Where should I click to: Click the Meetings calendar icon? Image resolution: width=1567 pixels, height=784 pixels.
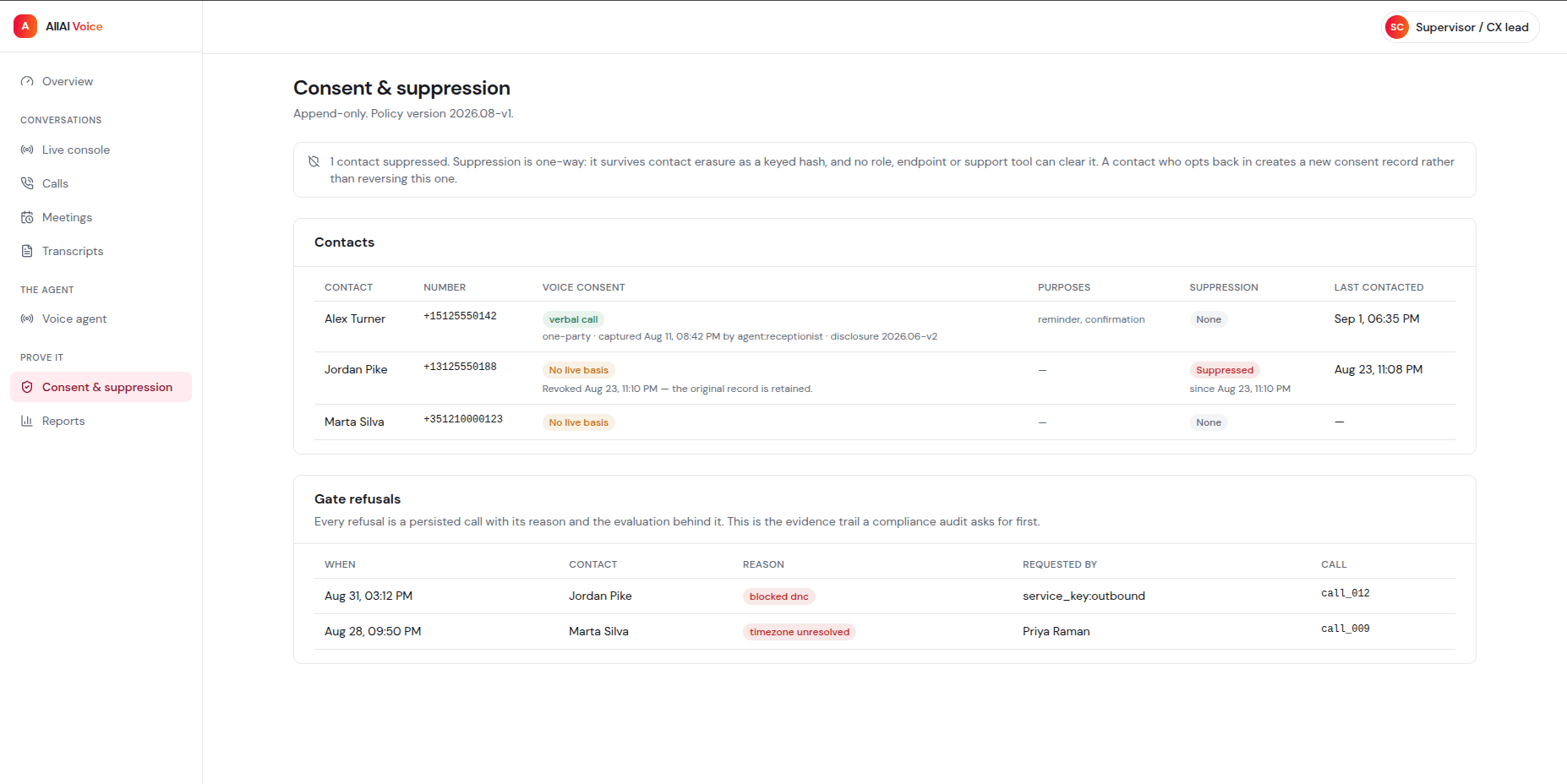27,217
